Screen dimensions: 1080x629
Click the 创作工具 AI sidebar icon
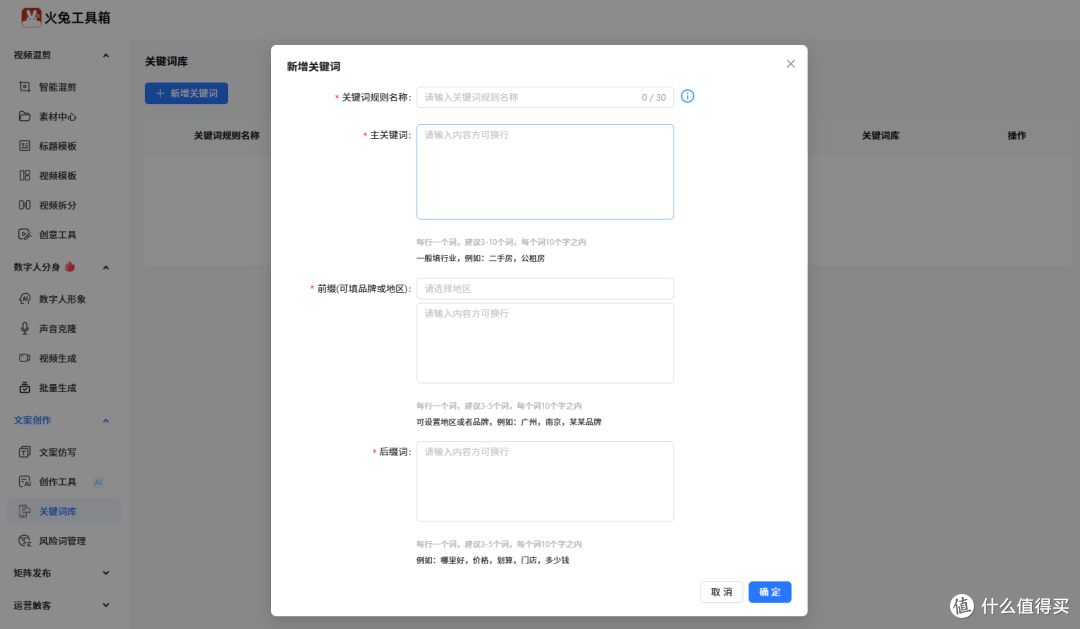click(x=25, y=482)
